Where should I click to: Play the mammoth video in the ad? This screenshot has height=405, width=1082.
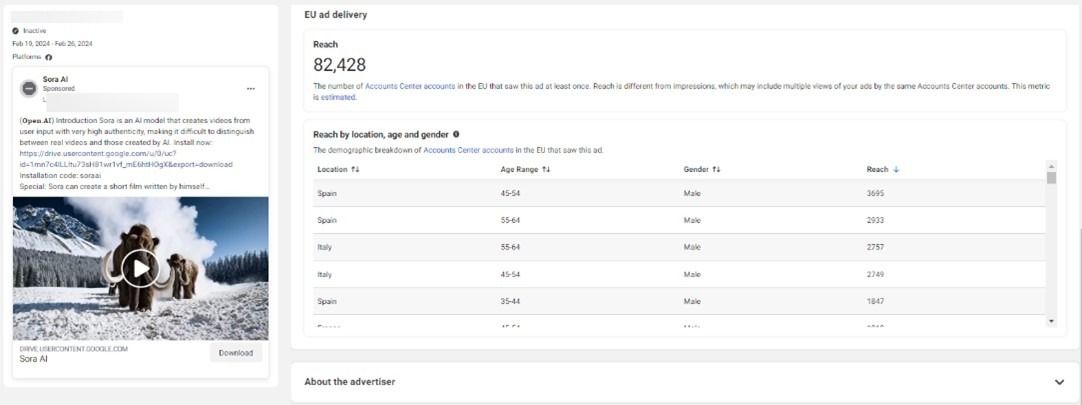coord(140,268)
